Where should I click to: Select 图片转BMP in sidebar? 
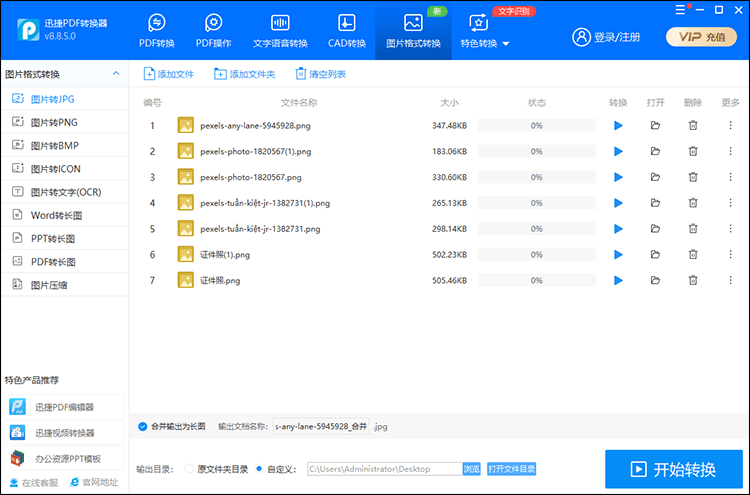[65, 145]
